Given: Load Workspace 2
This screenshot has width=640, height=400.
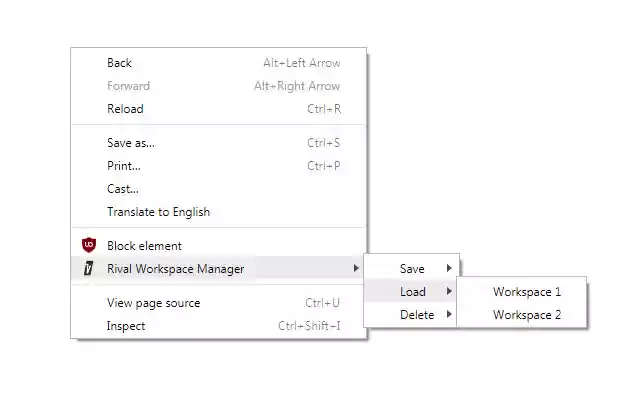Looking at the screenshot, I should (522, 314).
